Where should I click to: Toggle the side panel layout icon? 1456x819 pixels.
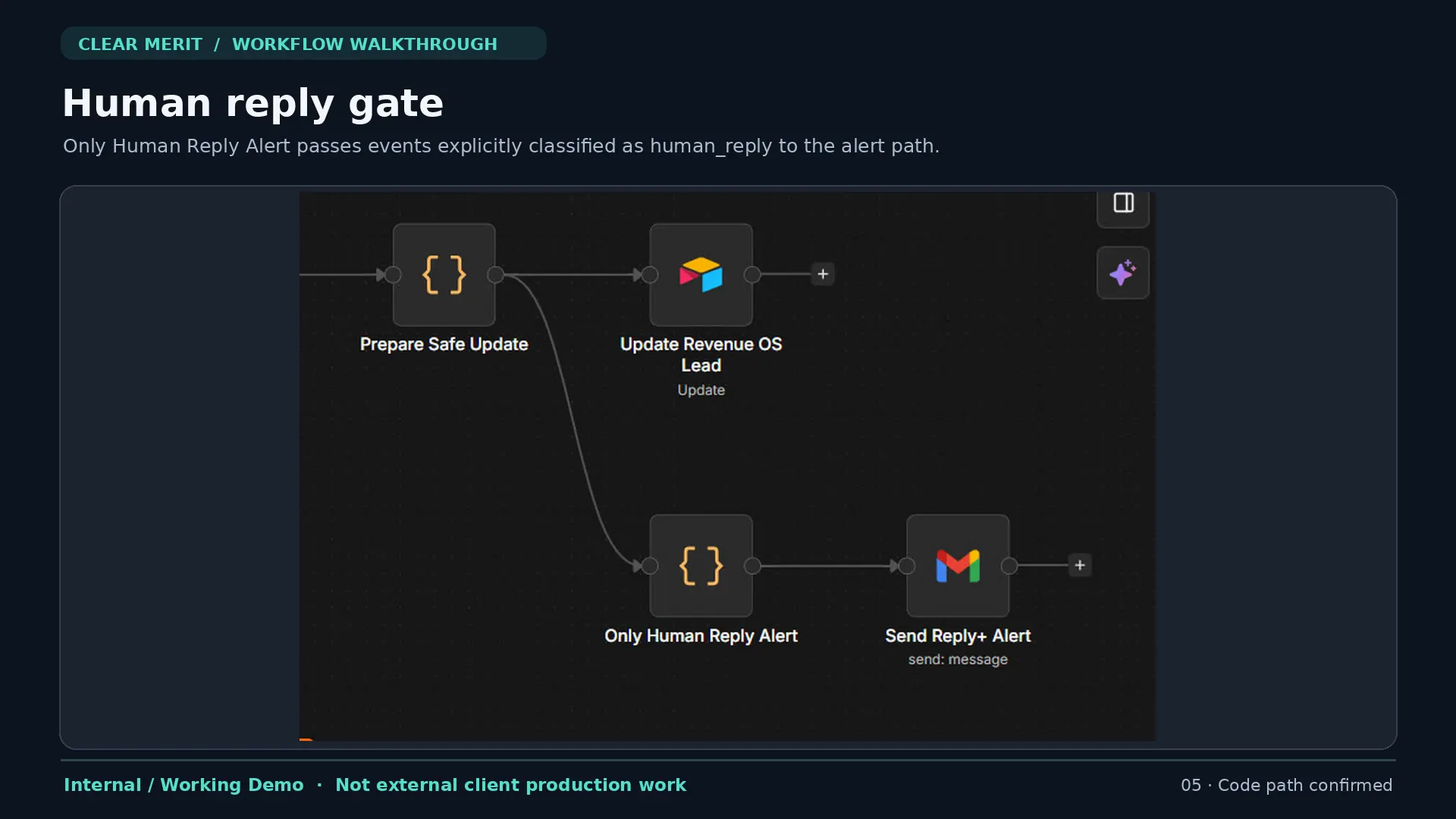(x=1123, y=203)
